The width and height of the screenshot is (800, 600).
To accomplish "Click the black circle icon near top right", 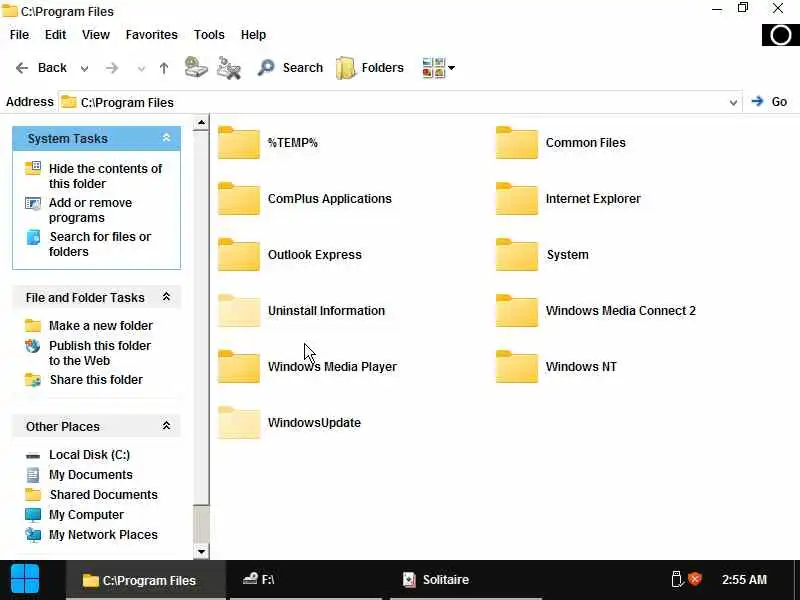I will (x=781, y=35).
